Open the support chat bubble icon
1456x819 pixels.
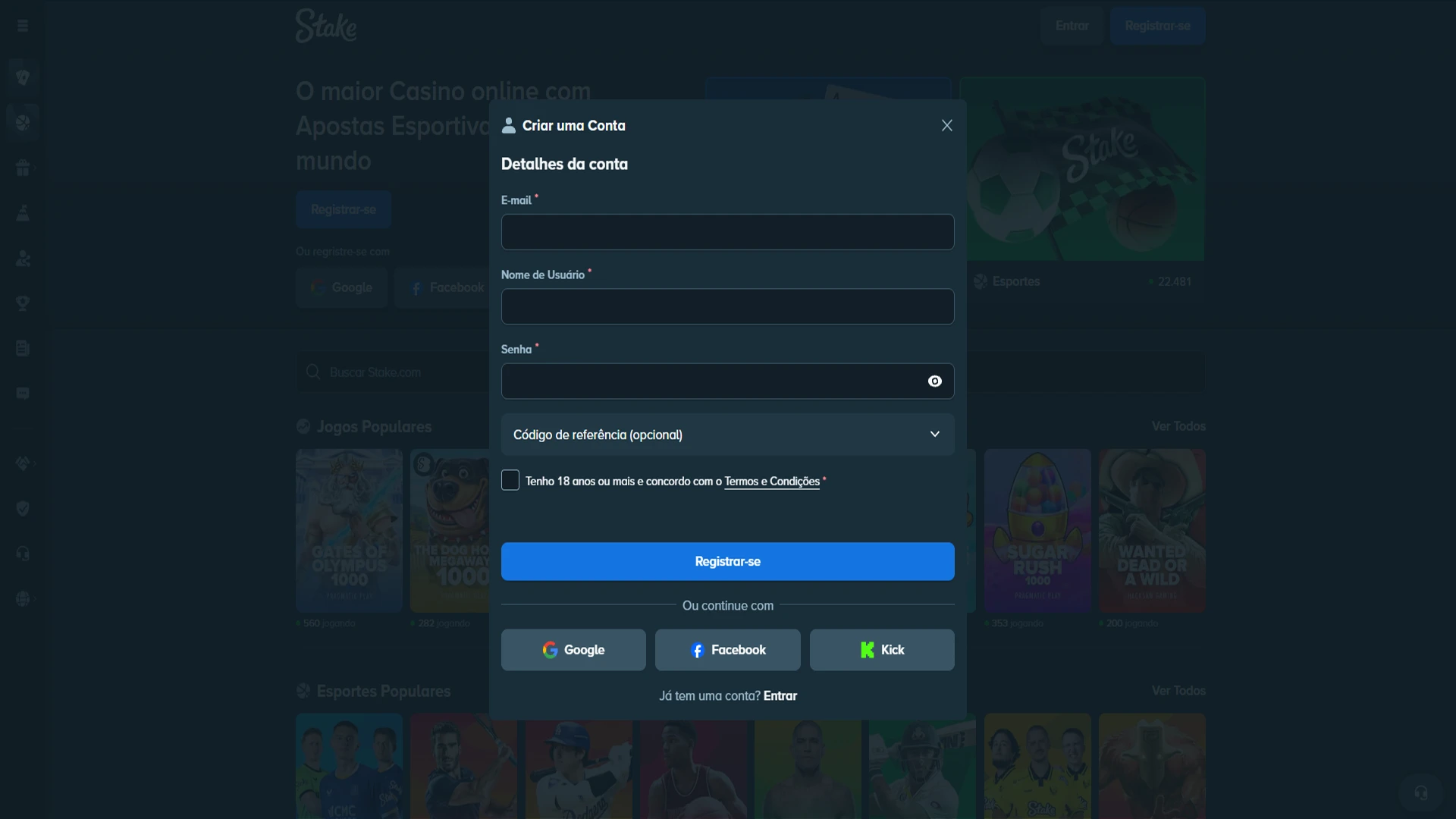point(1420,792)
